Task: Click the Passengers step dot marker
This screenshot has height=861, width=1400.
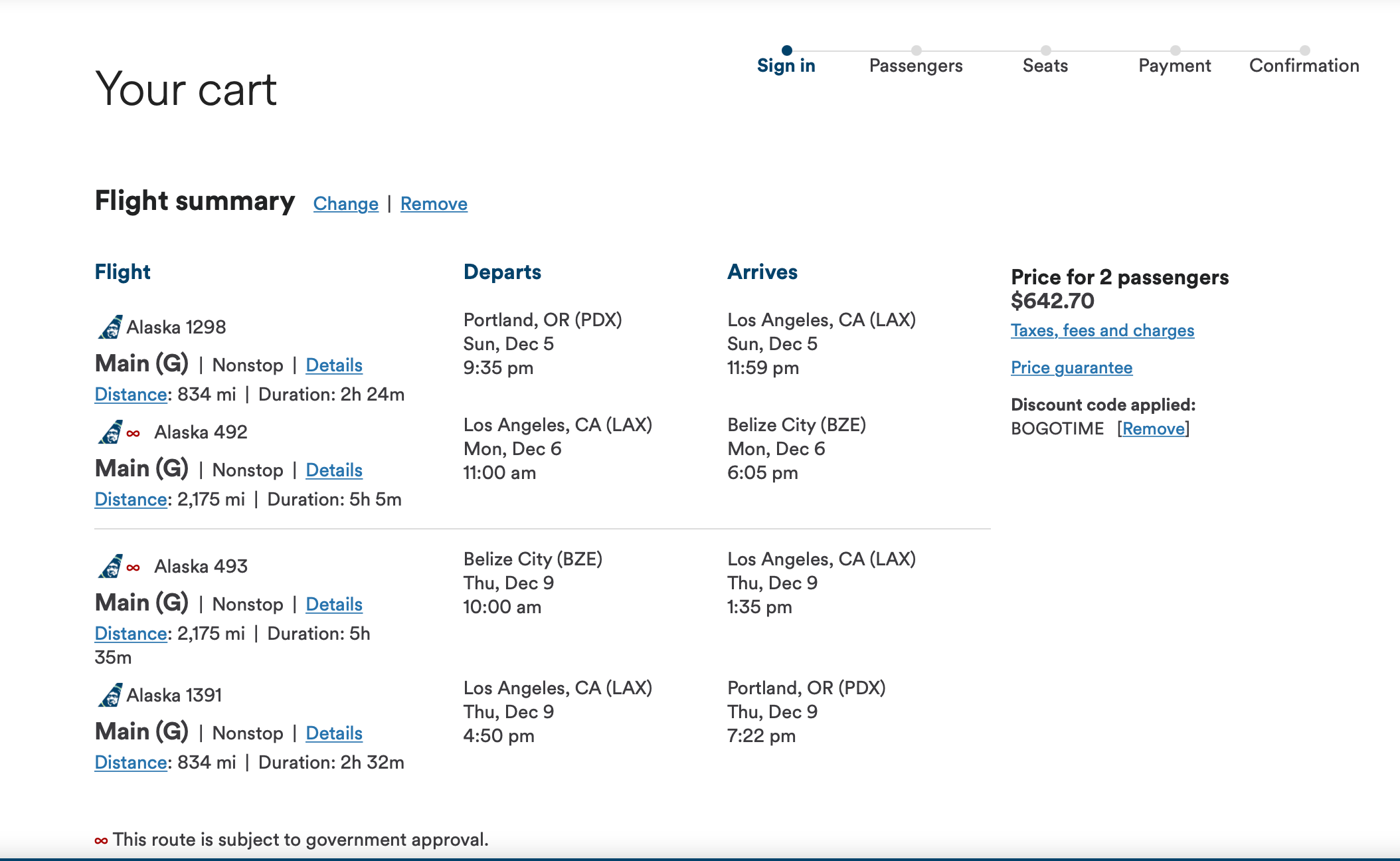Action: pos(917,50)
